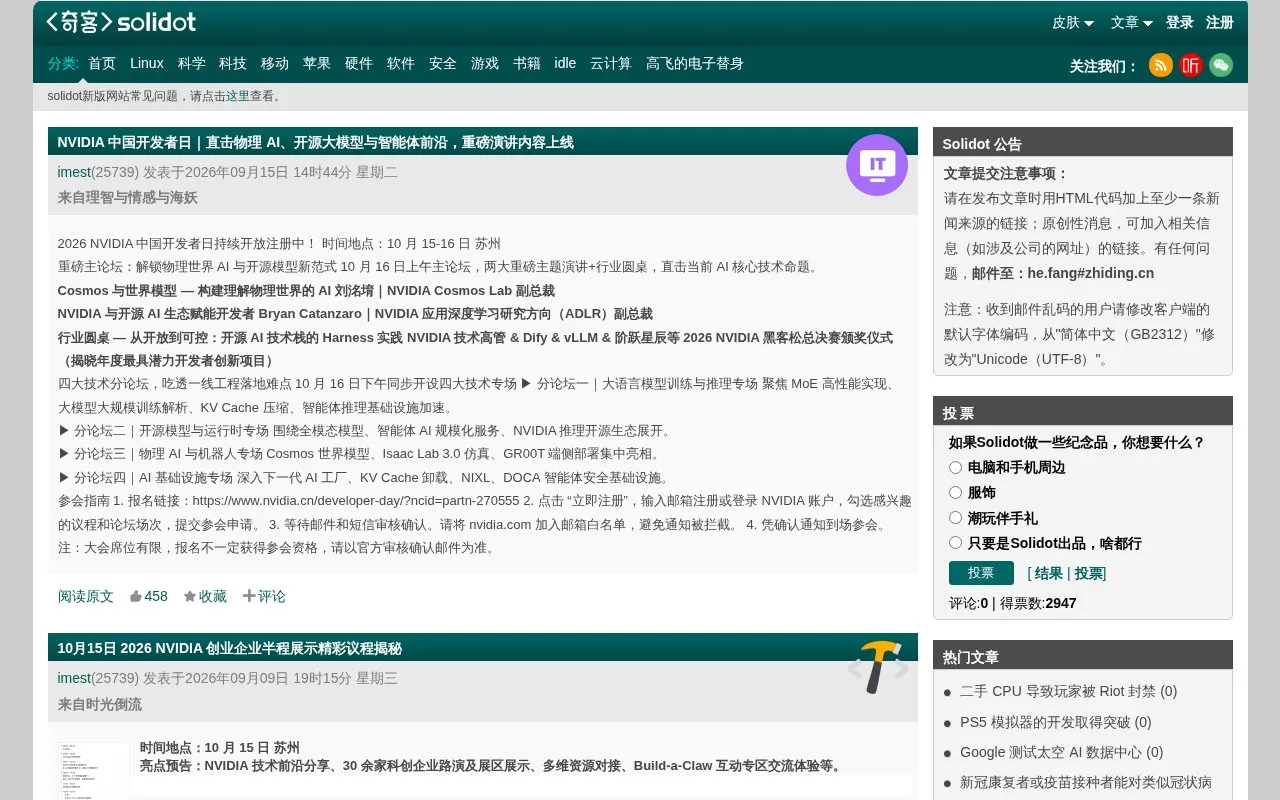Click the 注册 link
The image size is (1280, 800).
coord(1220,22)
